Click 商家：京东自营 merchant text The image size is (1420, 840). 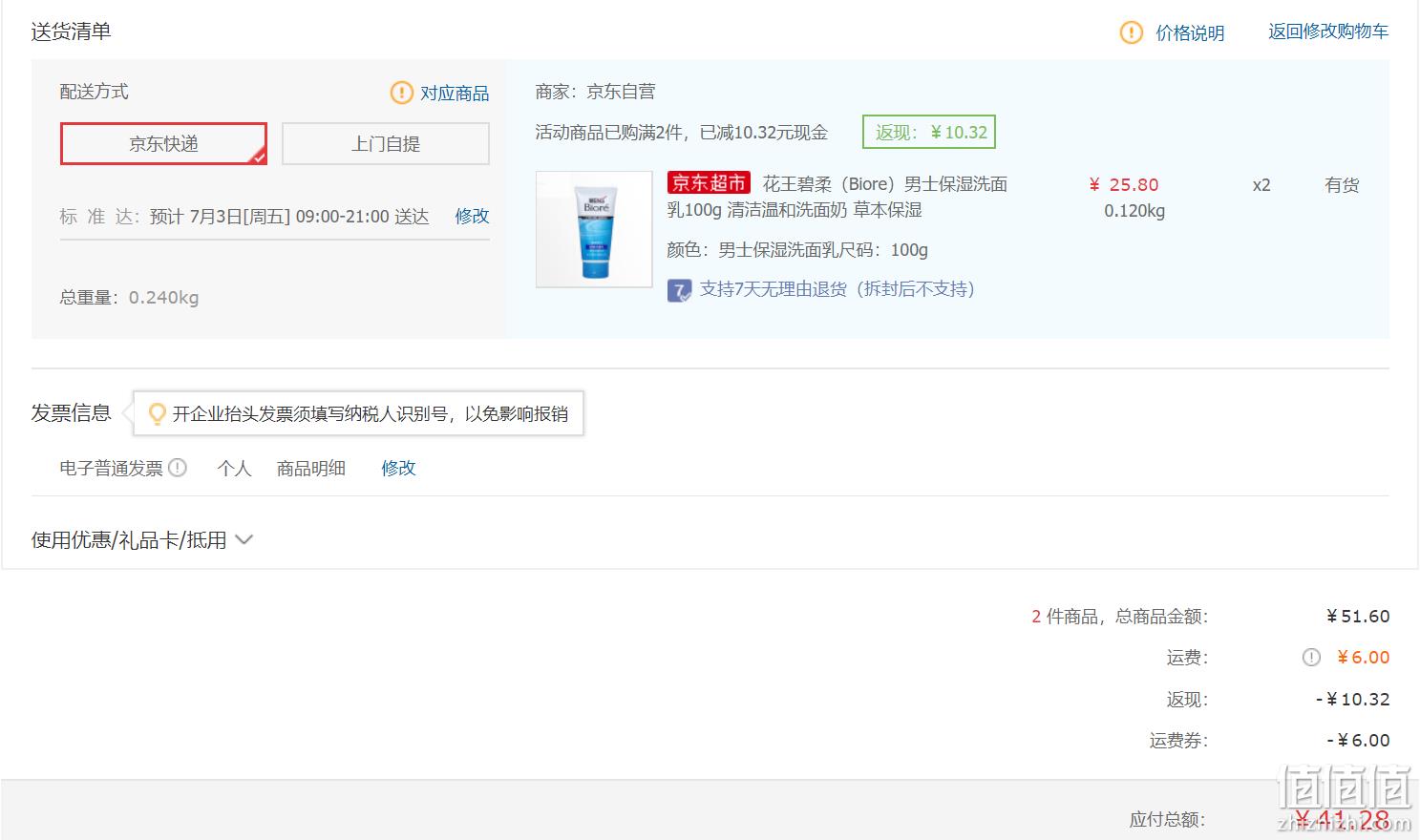(596, 92)
